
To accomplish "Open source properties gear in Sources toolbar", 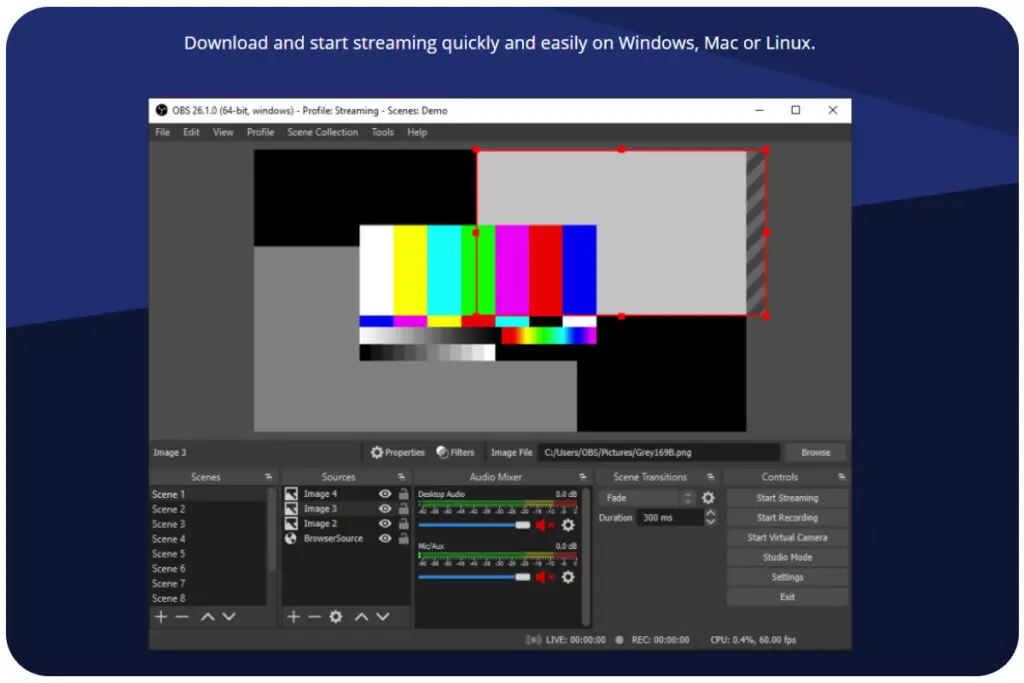I will click(336, 617).
